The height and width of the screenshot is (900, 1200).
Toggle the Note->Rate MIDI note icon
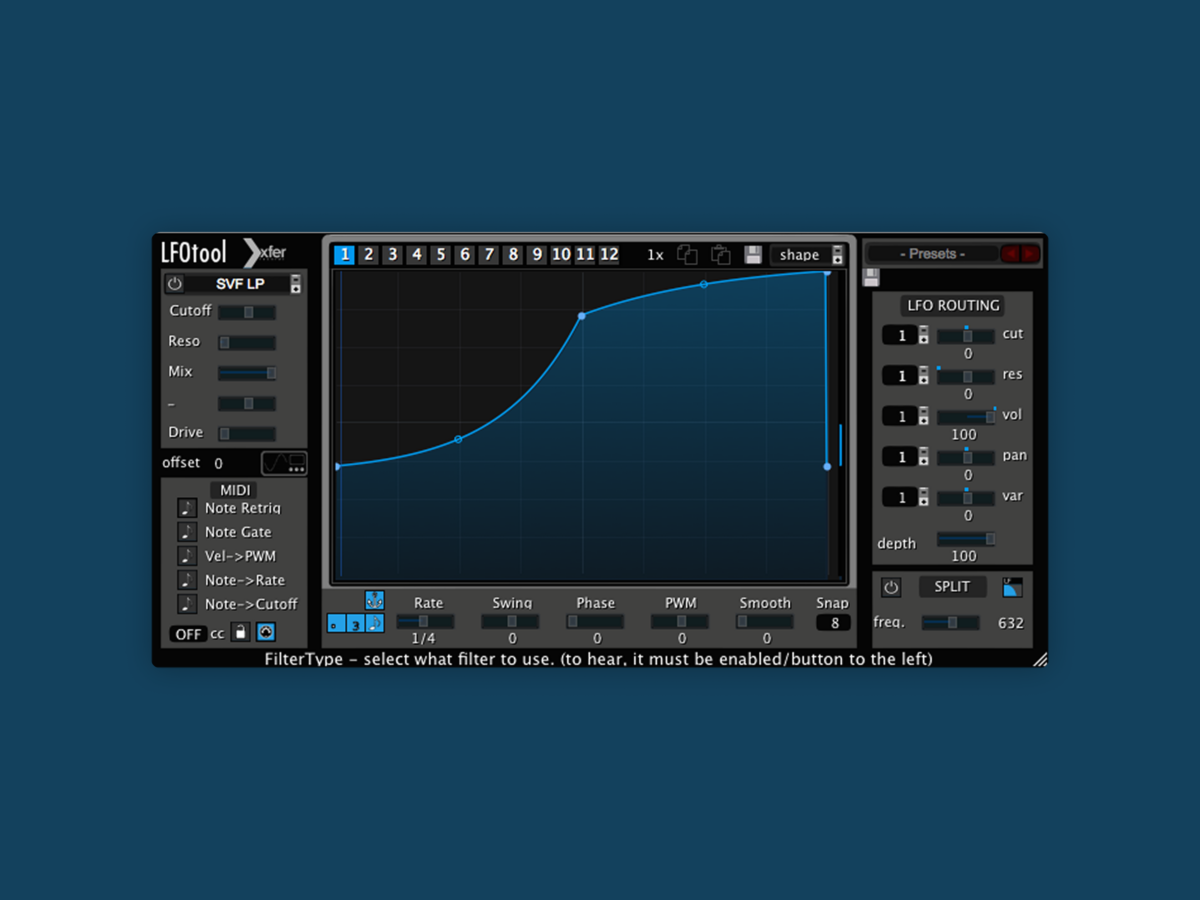coord(187,580)
